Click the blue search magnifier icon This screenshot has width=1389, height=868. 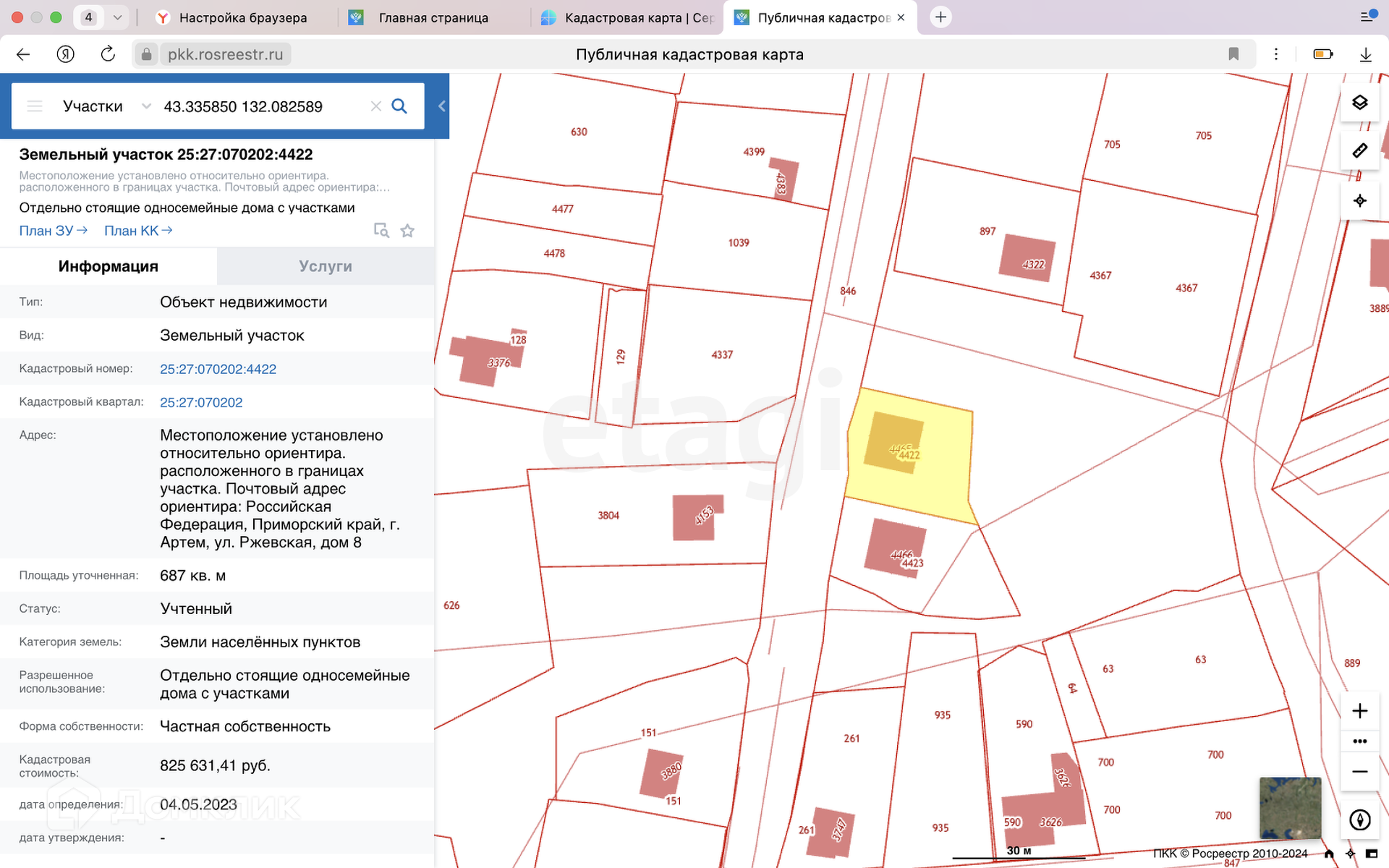pos(399,106)
